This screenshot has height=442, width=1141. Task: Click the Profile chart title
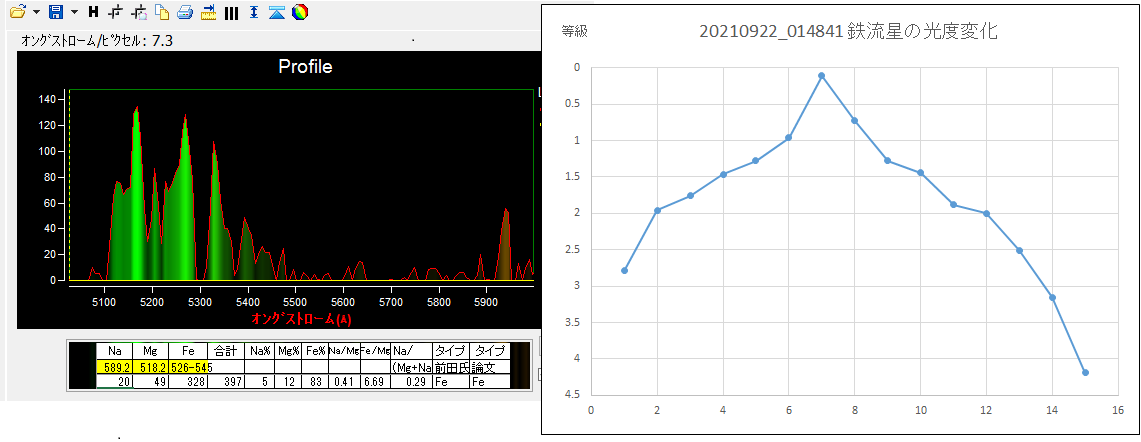305,66
